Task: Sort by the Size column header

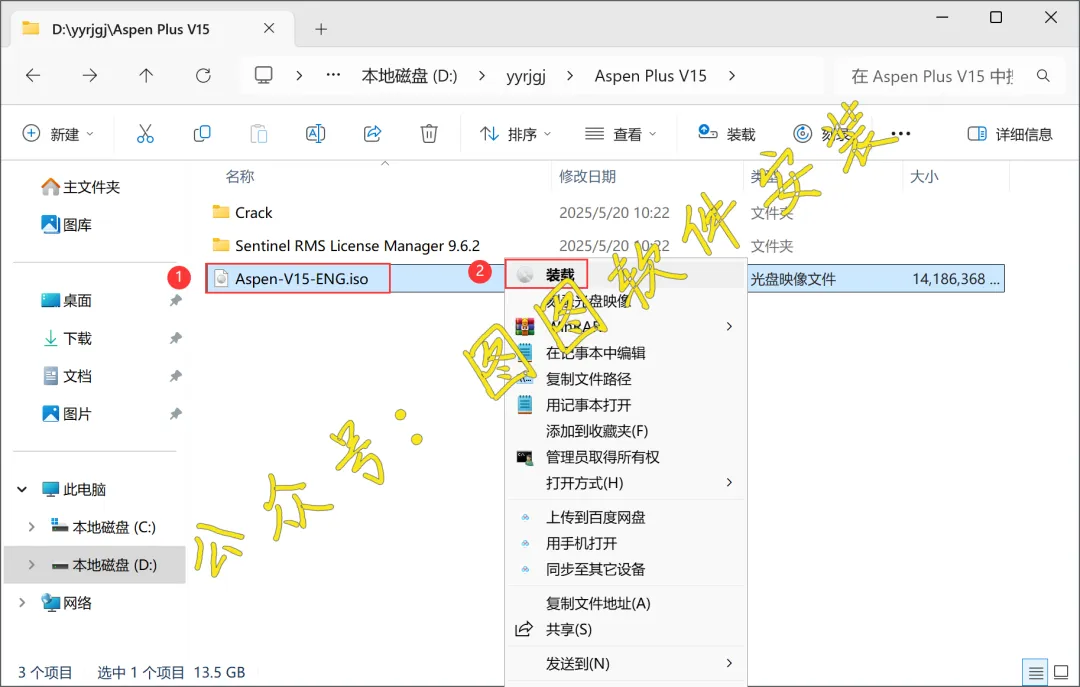Action: pyautogui.click(x=924, y=176)
